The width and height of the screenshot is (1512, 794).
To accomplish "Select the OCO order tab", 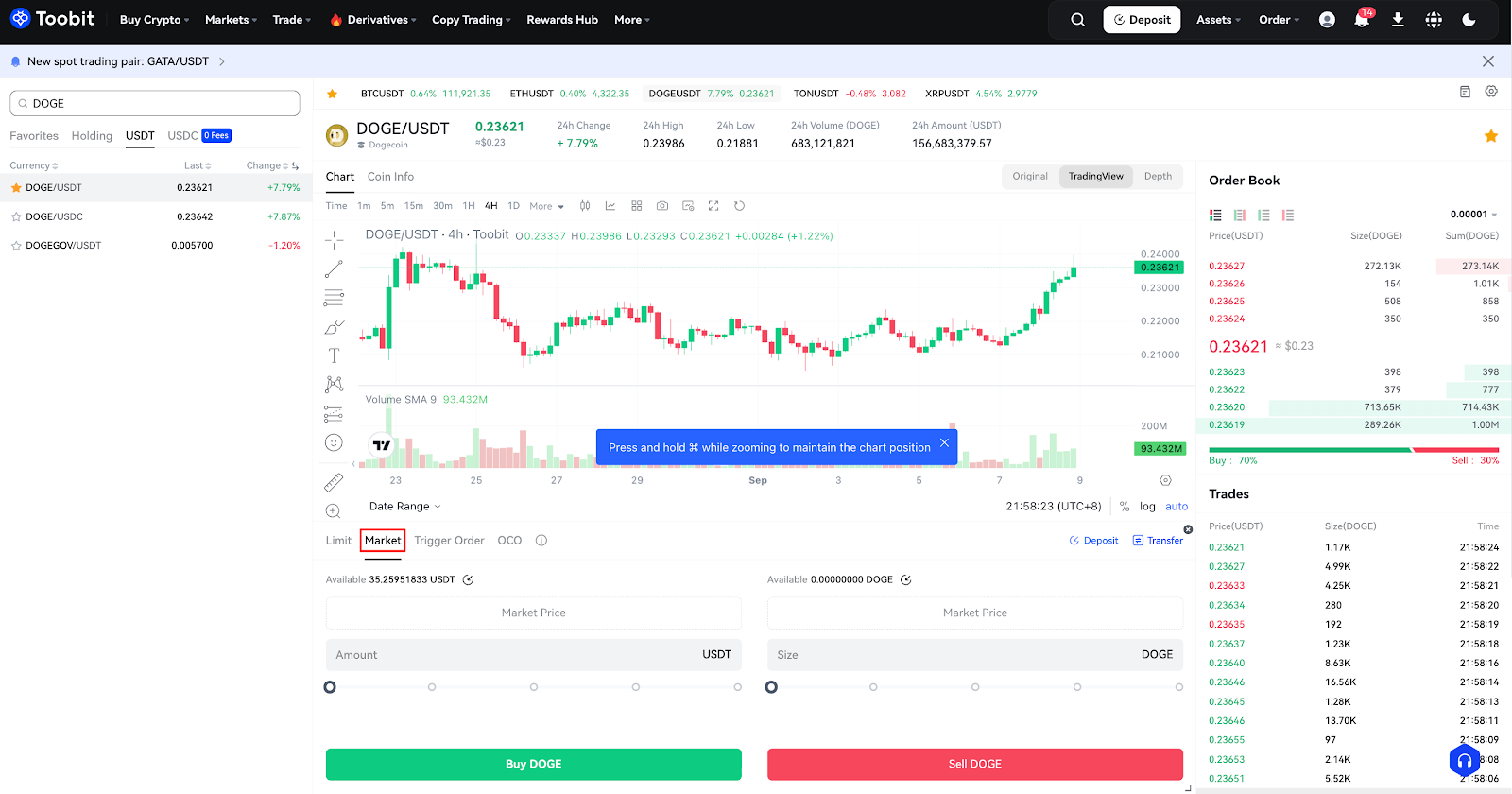I will (x=509, y=541).
